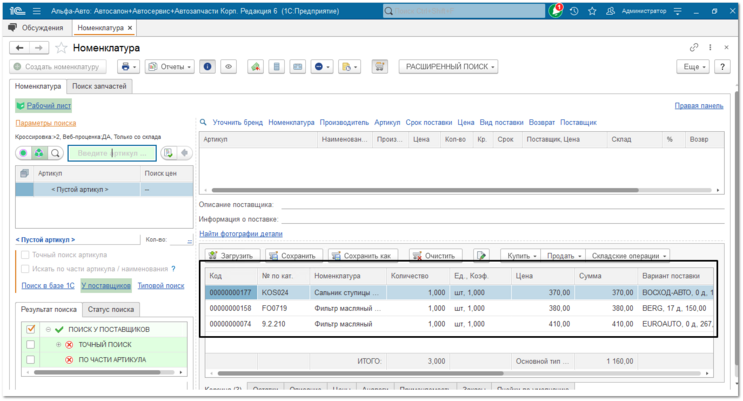Open Параметры поиска link

point(46,123)
